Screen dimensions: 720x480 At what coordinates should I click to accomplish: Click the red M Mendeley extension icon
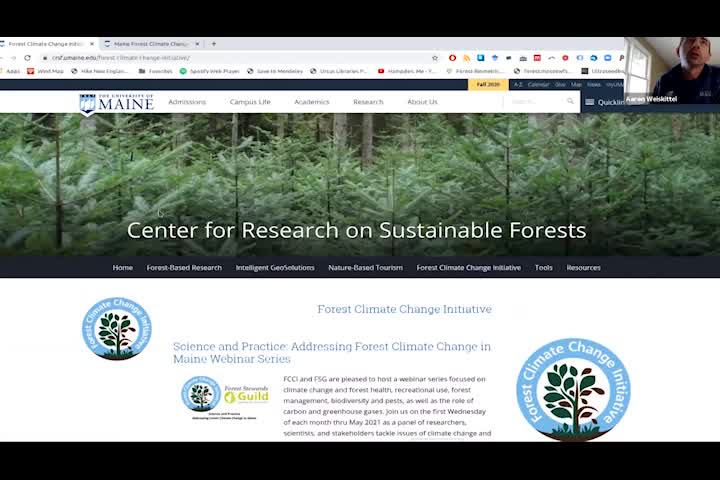(x=537, y=58)
